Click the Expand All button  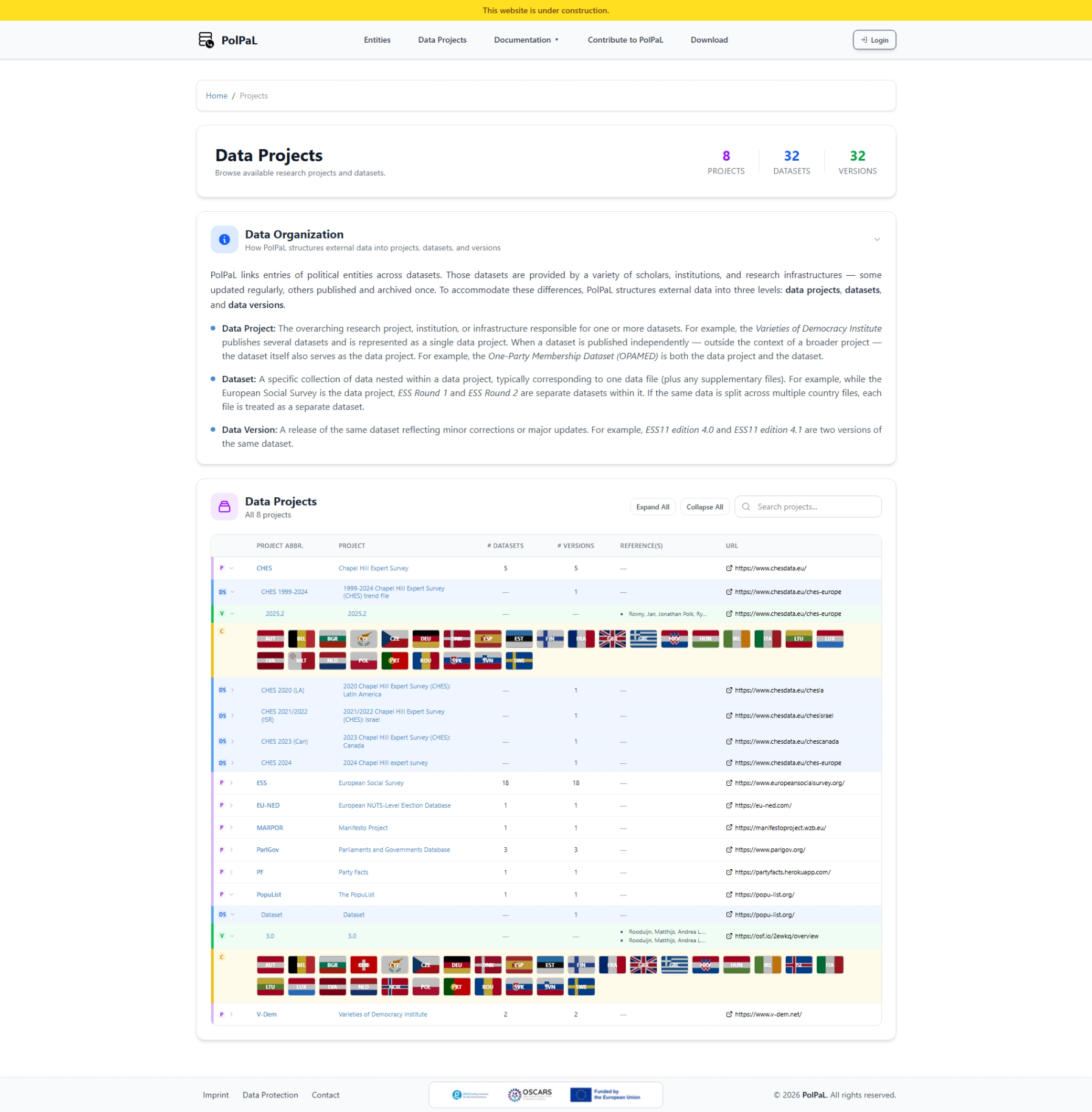[653, 507]
